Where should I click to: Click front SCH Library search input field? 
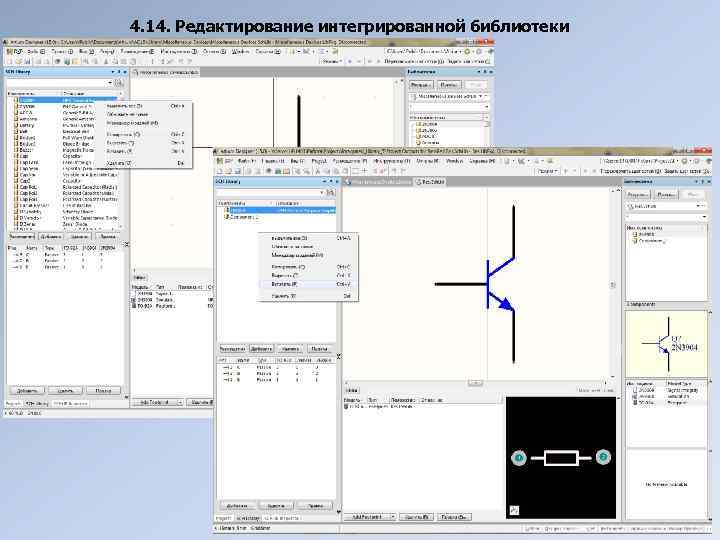pos(267,193)
